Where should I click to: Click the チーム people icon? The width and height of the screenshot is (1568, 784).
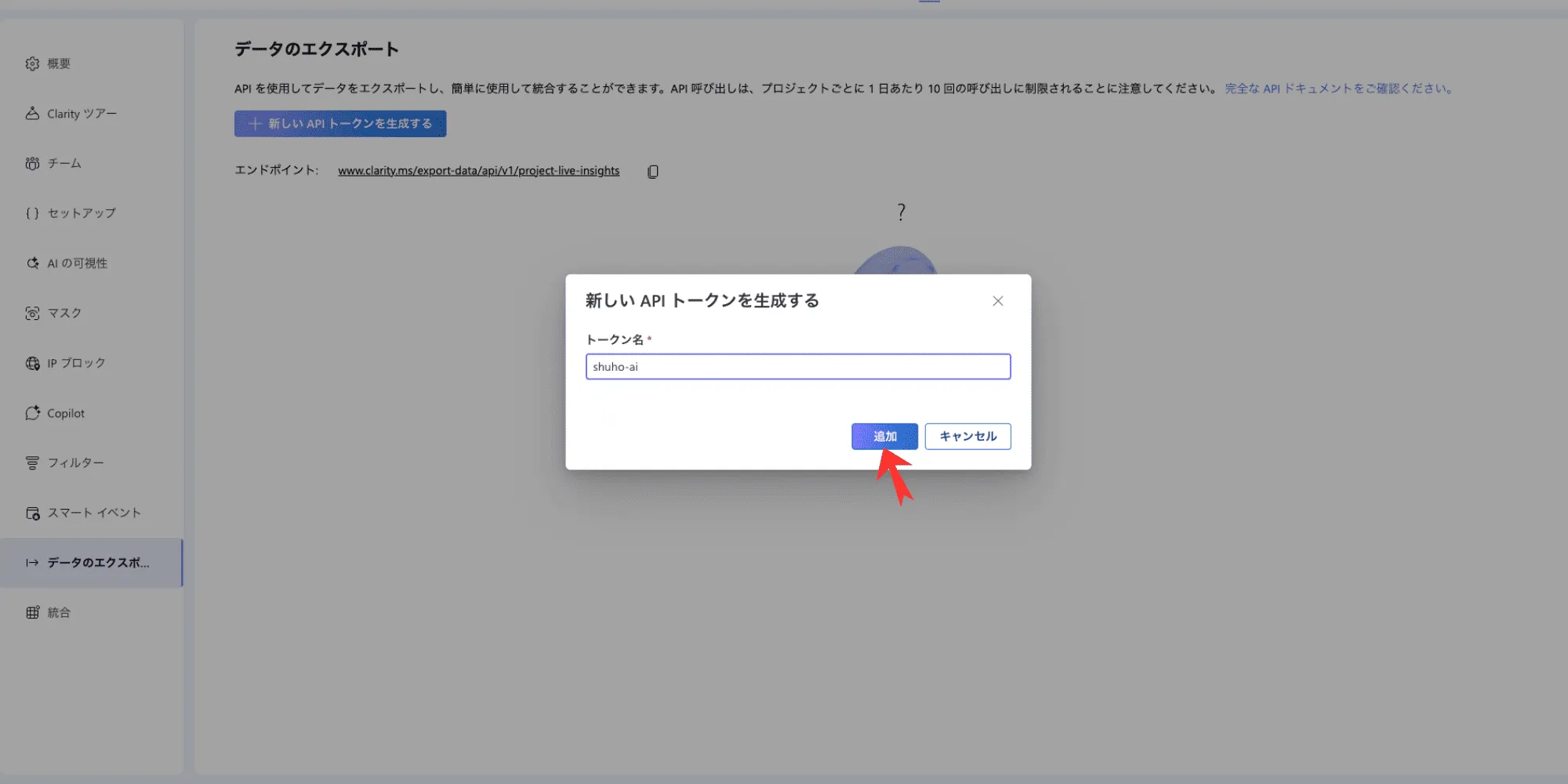(x=32, y=163)
